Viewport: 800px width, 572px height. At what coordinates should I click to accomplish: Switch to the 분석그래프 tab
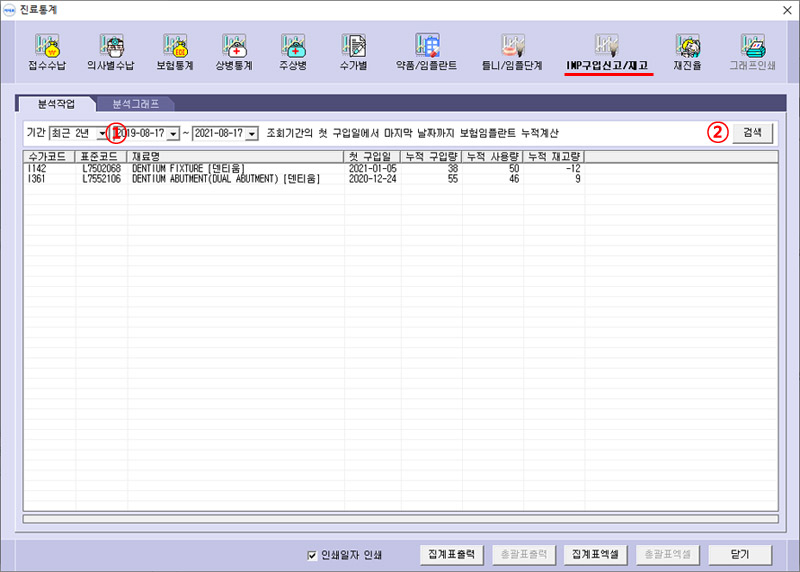coord(134,103)
